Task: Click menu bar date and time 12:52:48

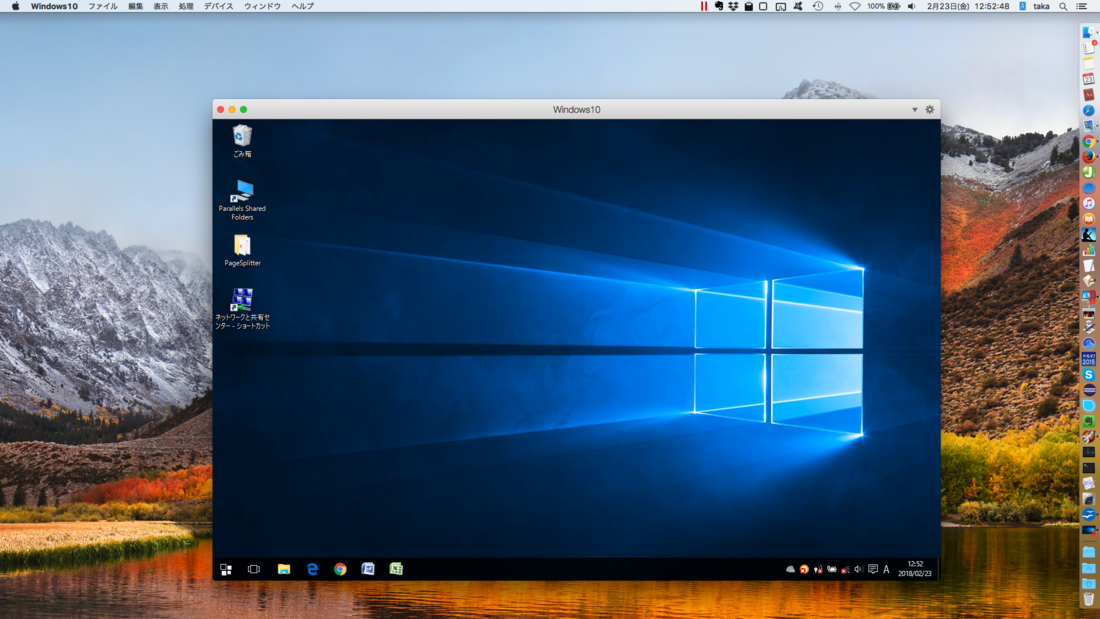Action: 968,6
